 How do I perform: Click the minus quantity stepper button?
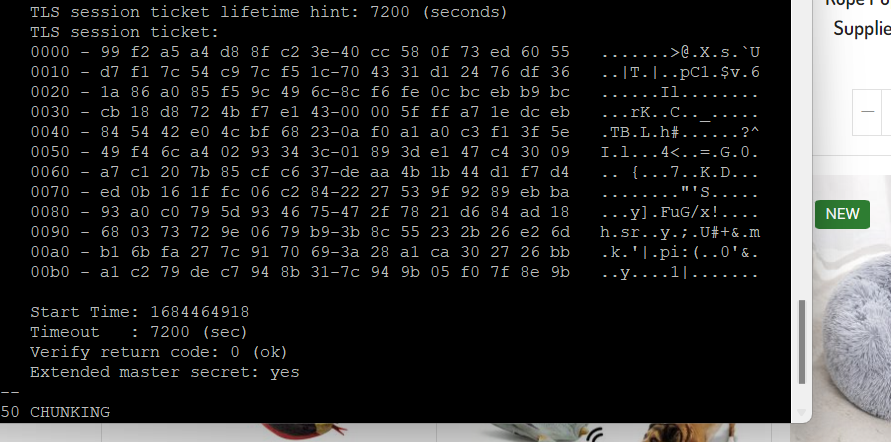(x=867, y=112)
